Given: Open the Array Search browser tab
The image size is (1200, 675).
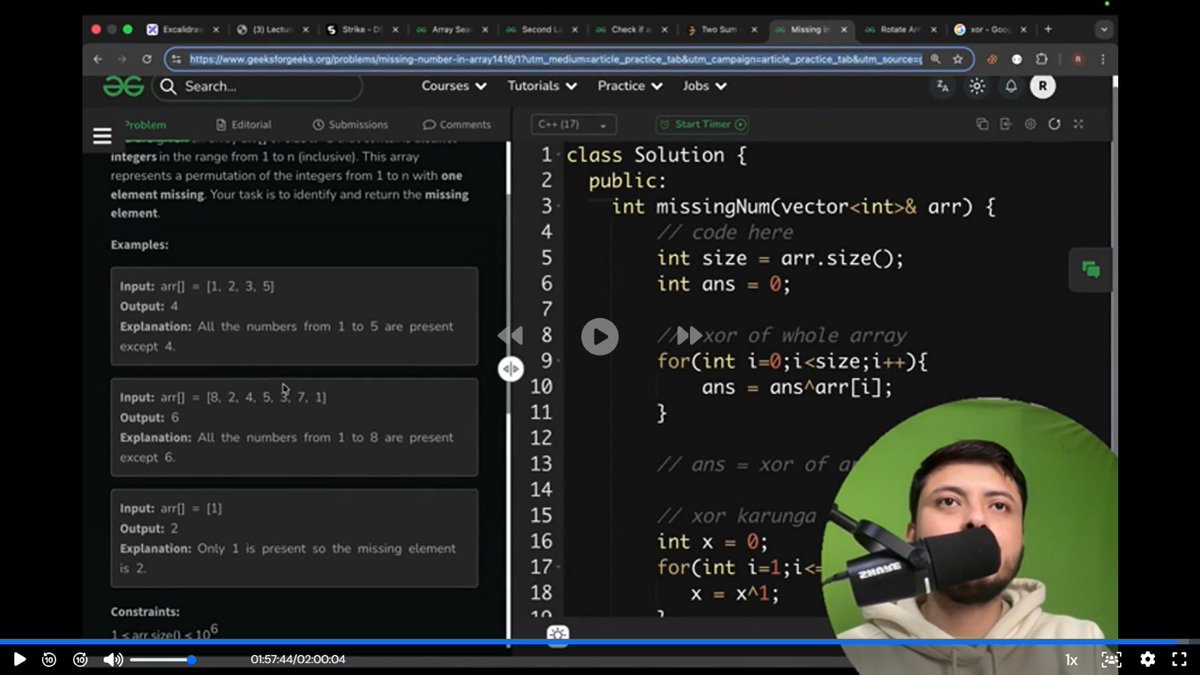Looking at the screenshot, I should click(453, 30).
